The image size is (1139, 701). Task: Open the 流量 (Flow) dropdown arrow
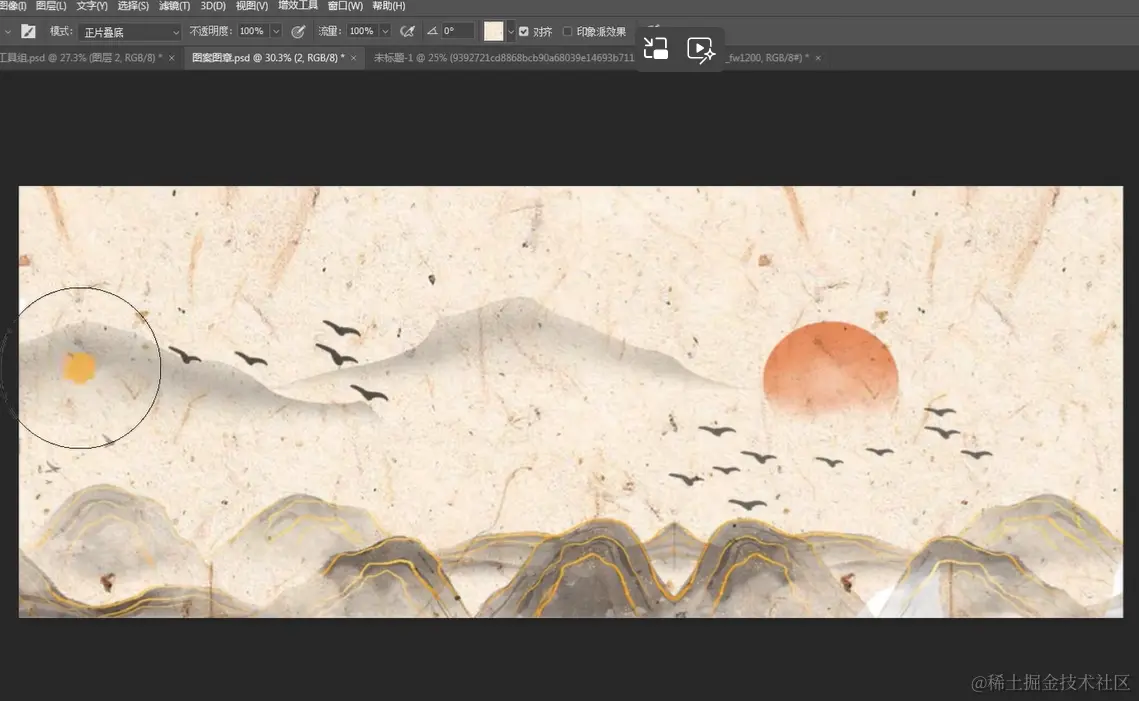pos(385,30)
